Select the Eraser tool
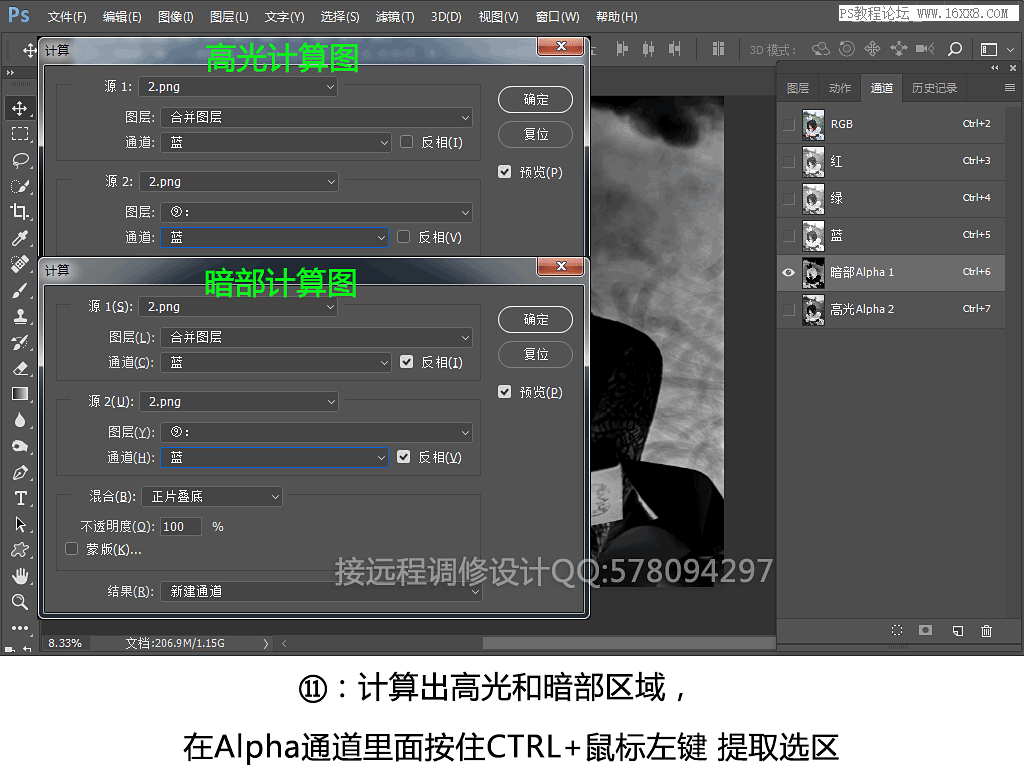This screenshot has height=779, width=1024. [20, 368]
